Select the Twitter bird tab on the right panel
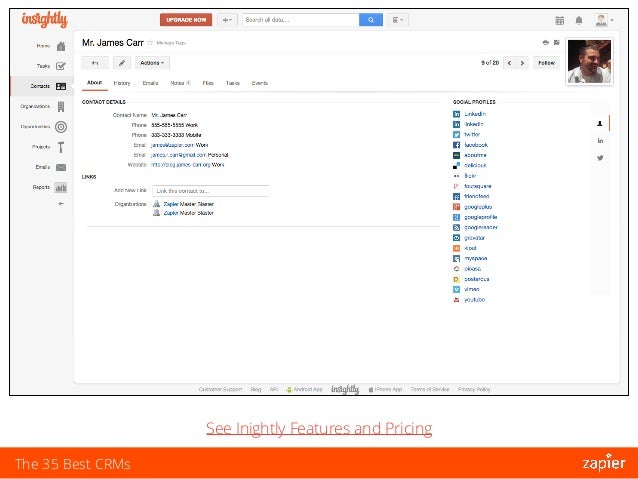The width and height of the screenshot is (638, 479). point(600,158)
